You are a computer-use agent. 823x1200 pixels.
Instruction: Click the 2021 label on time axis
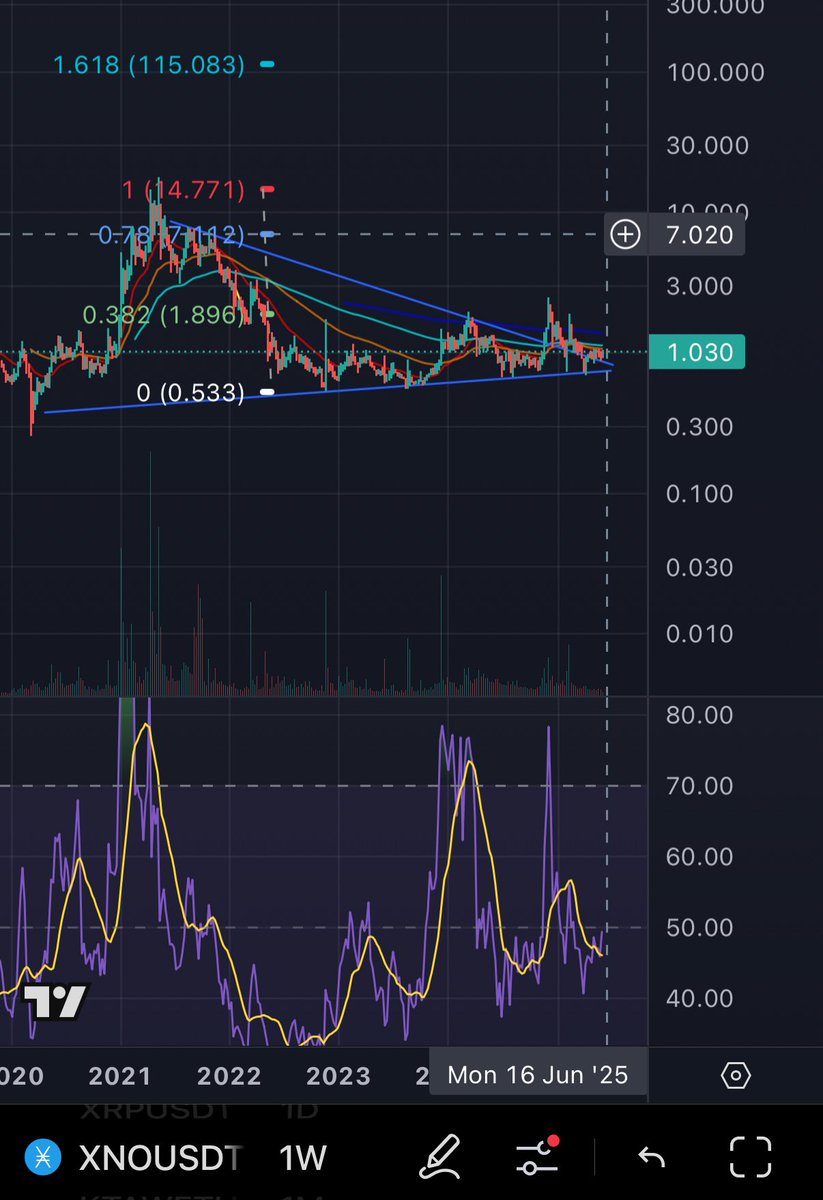120,1076
